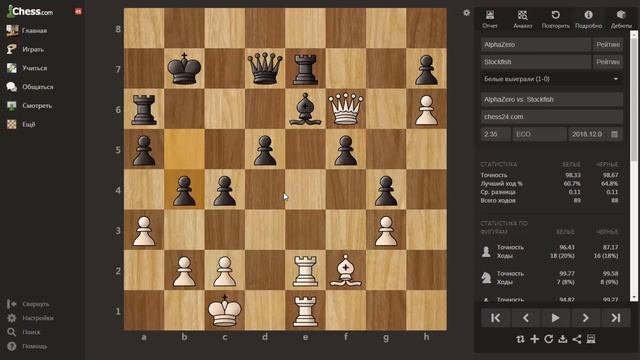Go back one move
The width and height of the screenshot is (640, 360).
(526, 318)
